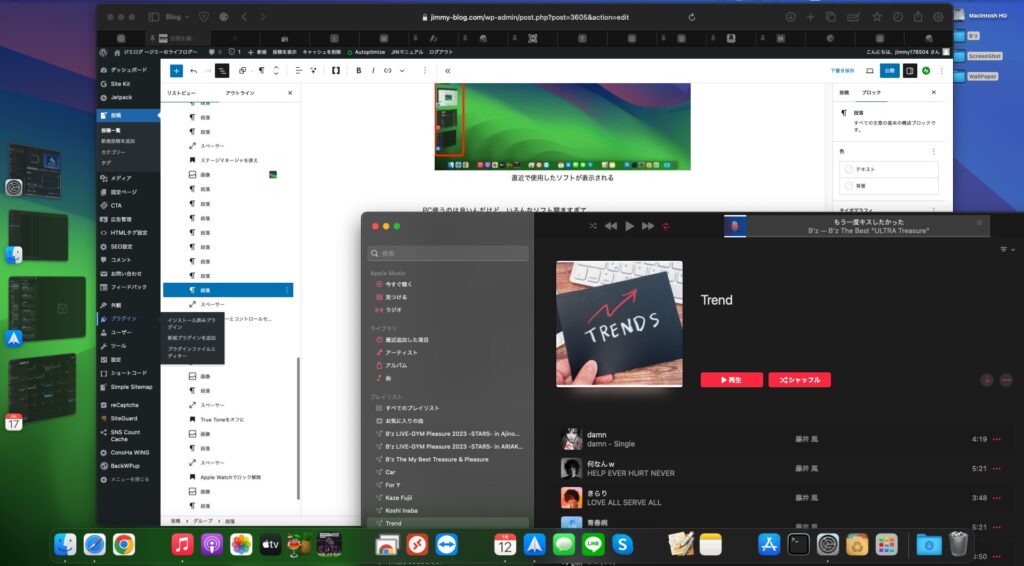Skip to next track in Music
This screenshot has height=566, width=1024.
pos(648,226)
